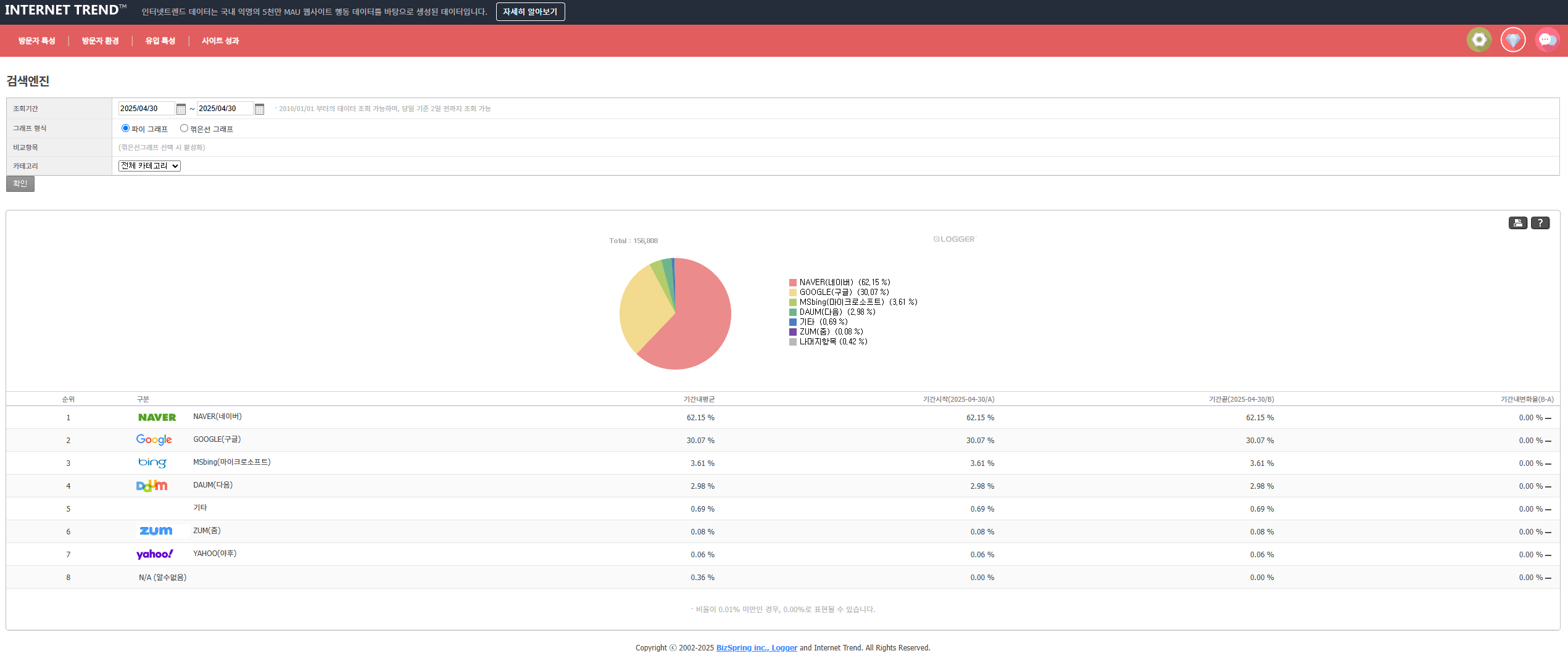This screenshot has width=1568, height=656.
Task: Open the 유입 특성 menu
Action: 160,41
